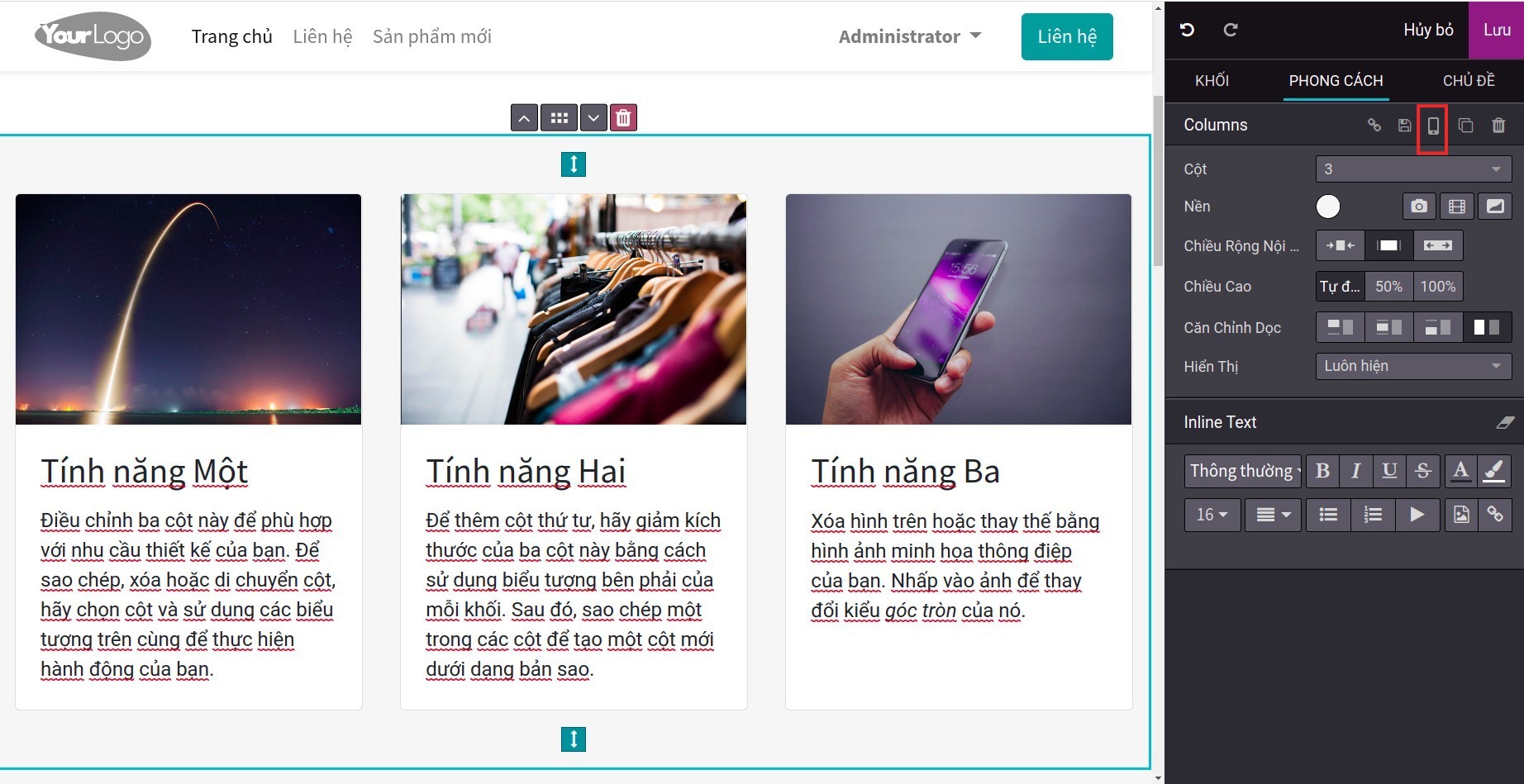Set Chiều Cao to 50%
Image resolution: width=1524 pixels, height=784 pixels.
1388,287
